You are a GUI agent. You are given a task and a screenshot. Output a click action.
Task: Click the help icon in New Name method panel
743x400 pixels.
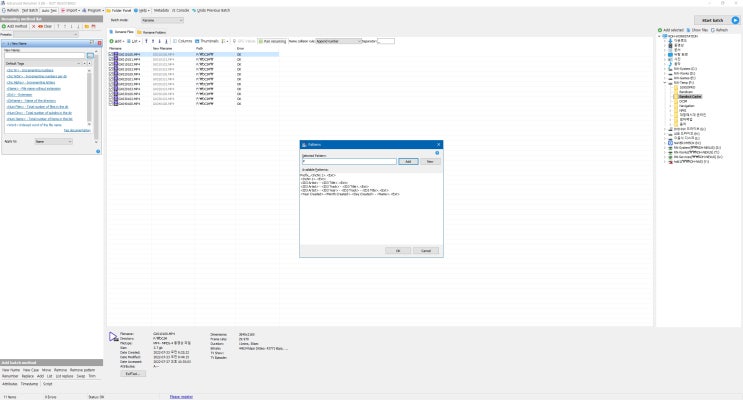[98, 151]
